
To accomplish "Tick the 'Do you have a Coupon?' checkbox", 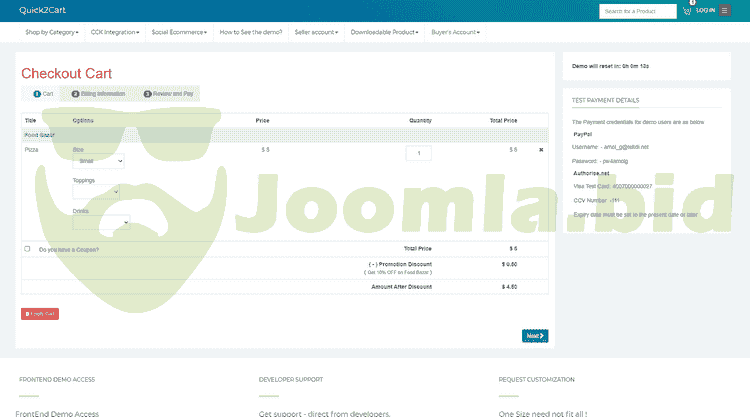I will click(x=27, y=249).
